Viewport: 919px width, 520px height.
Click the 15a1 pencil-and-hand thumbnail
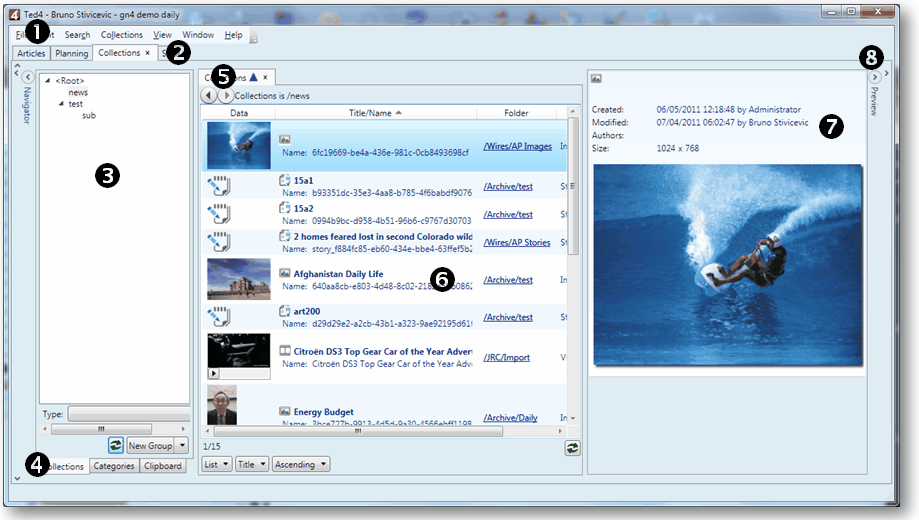click(x=219, y=186)
